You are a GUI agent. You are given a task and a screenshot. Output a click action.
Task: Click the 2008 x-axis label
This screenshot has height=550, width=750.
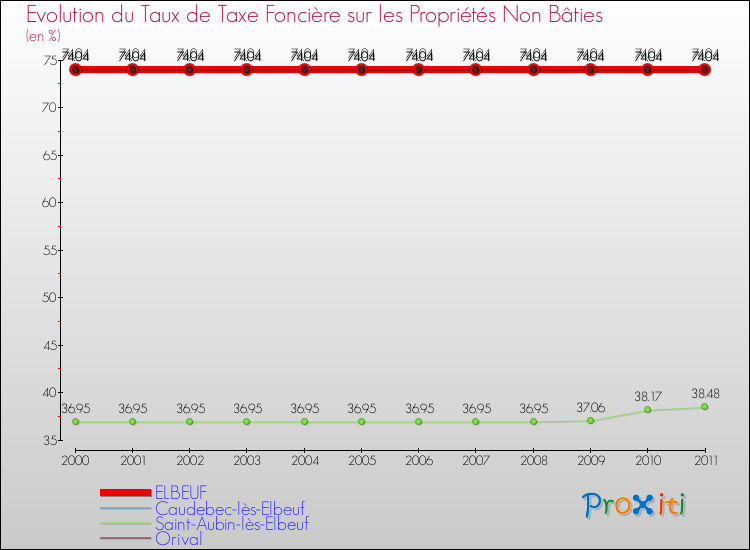pyautogui.click(x=534, y=461)
